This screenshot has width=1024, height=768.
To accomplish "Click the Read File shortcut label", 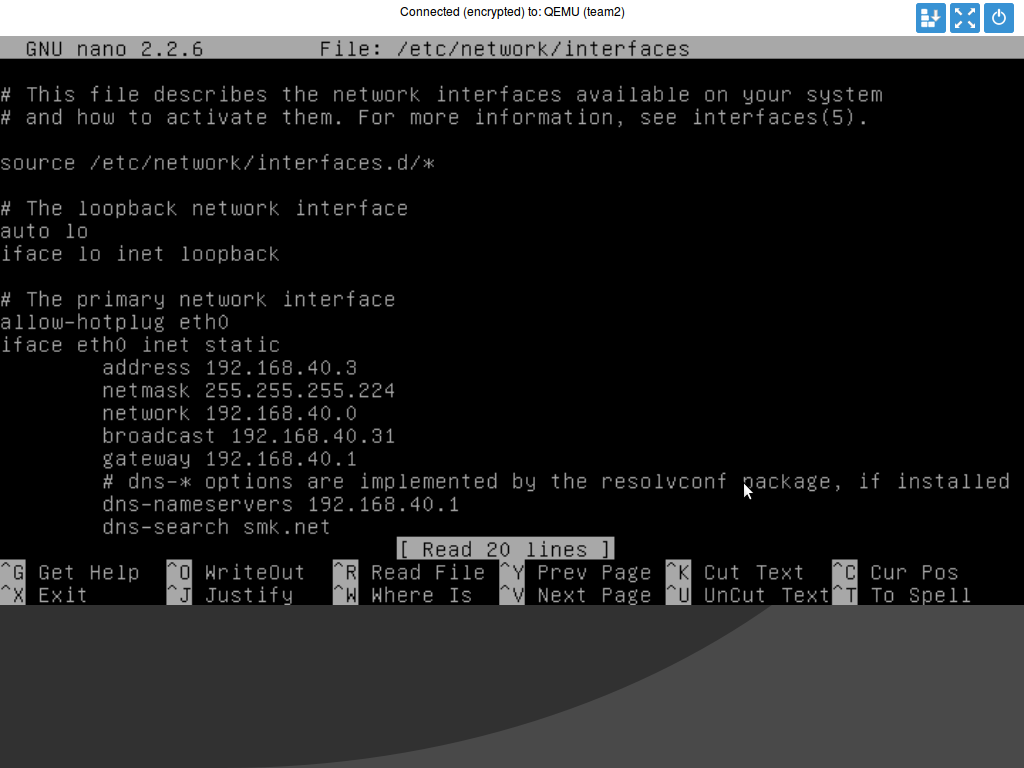I will coord(429,572).
